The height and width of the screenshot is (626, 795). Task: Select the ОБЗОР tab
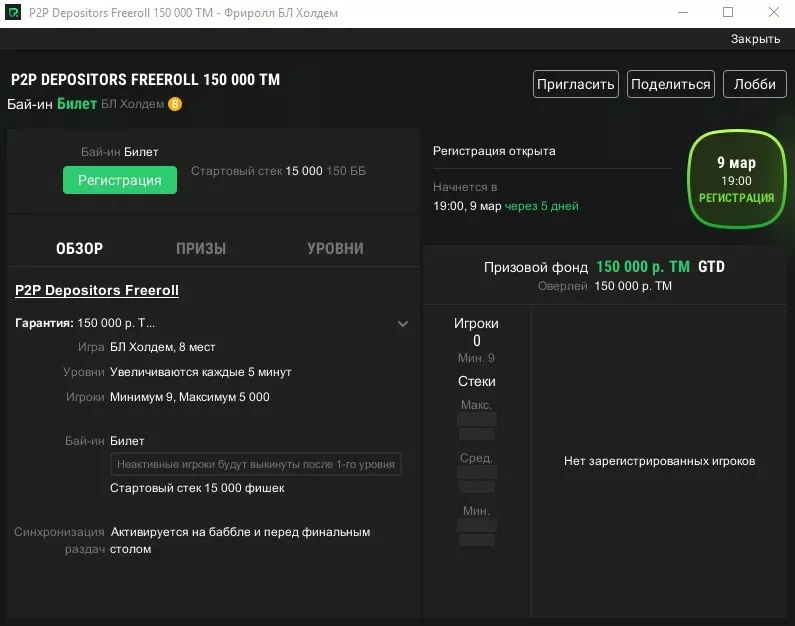pyautogui.click(x=80, y=249)
